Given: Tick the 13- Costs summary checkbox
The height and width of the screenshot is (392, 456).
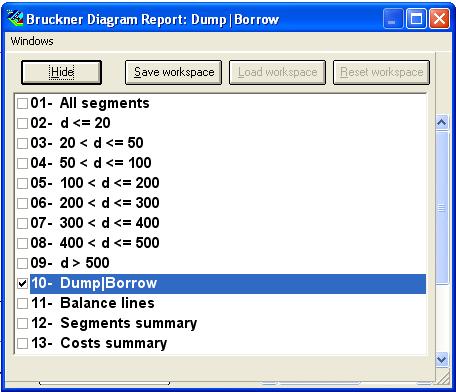Looking at the screenshot, I should pos(22,343).
